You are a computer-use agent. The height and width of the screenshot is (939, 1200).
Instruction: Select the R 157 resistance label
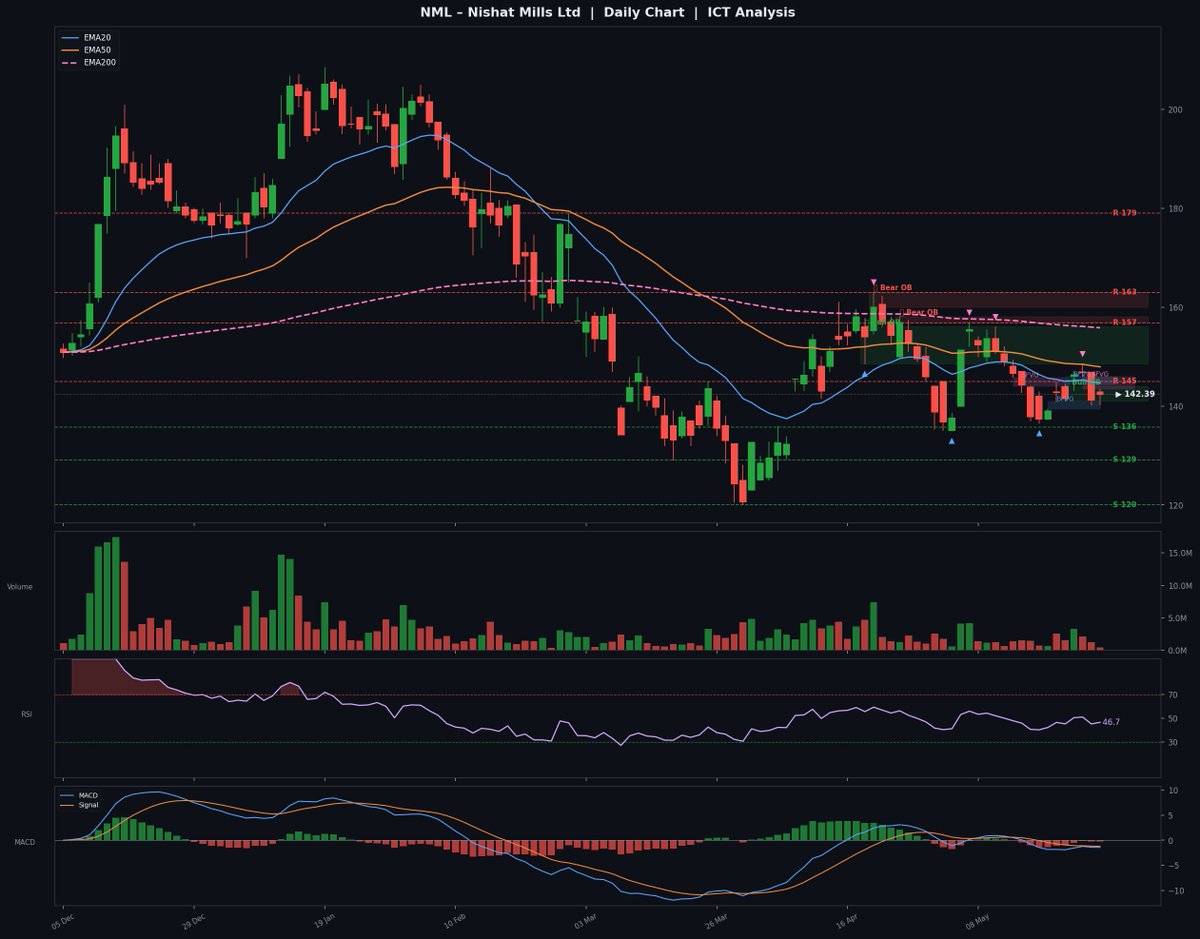click(x=1124, y=322)
